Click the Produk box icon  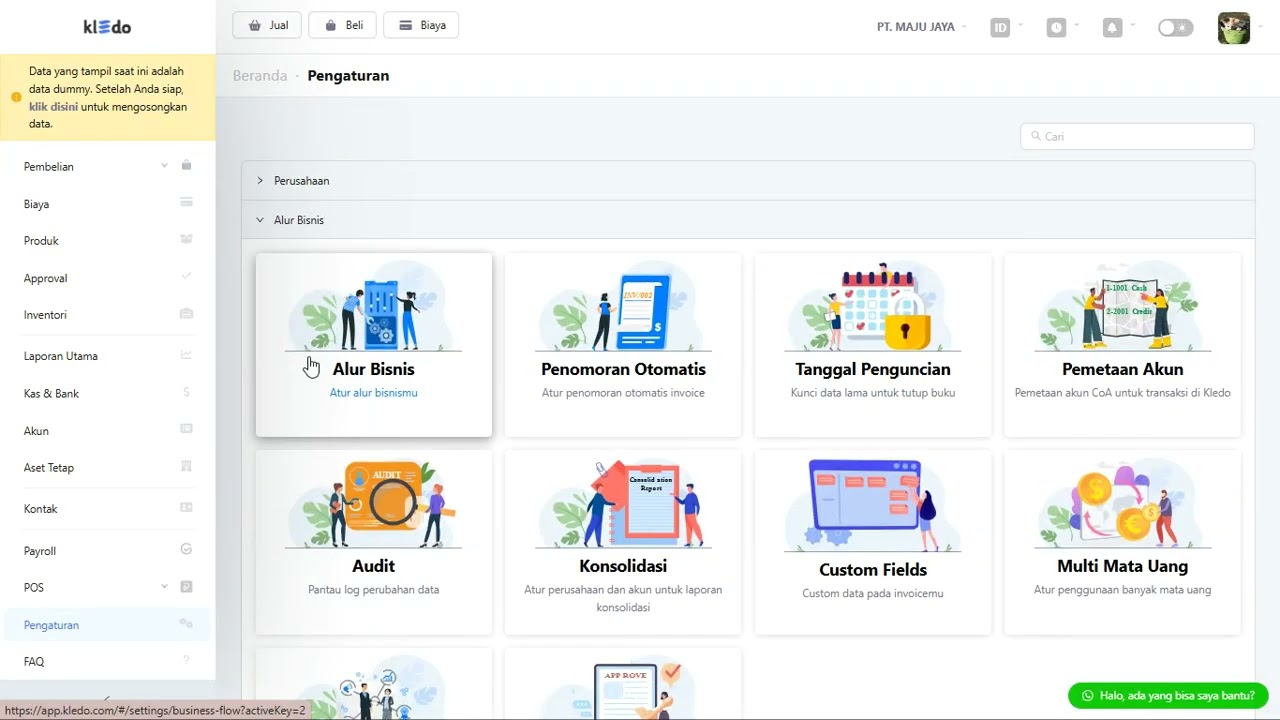(x=186, y=240)
